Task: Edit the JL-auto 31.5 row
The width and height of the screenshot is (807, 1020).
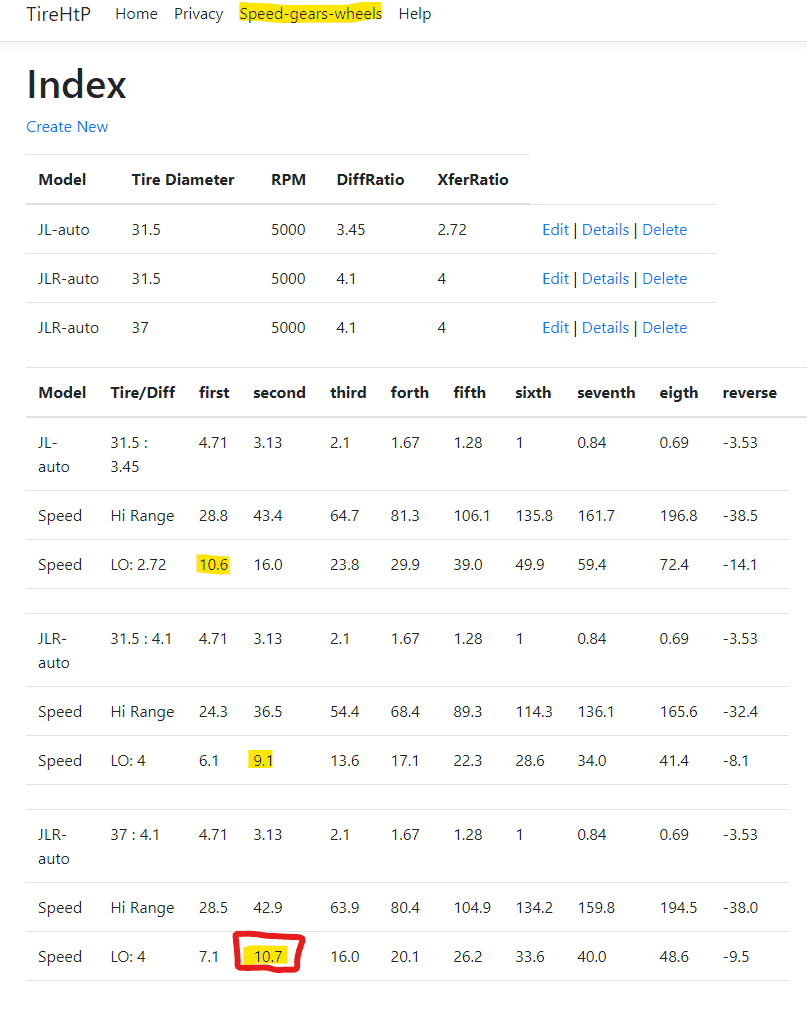Action: [555, 230]
